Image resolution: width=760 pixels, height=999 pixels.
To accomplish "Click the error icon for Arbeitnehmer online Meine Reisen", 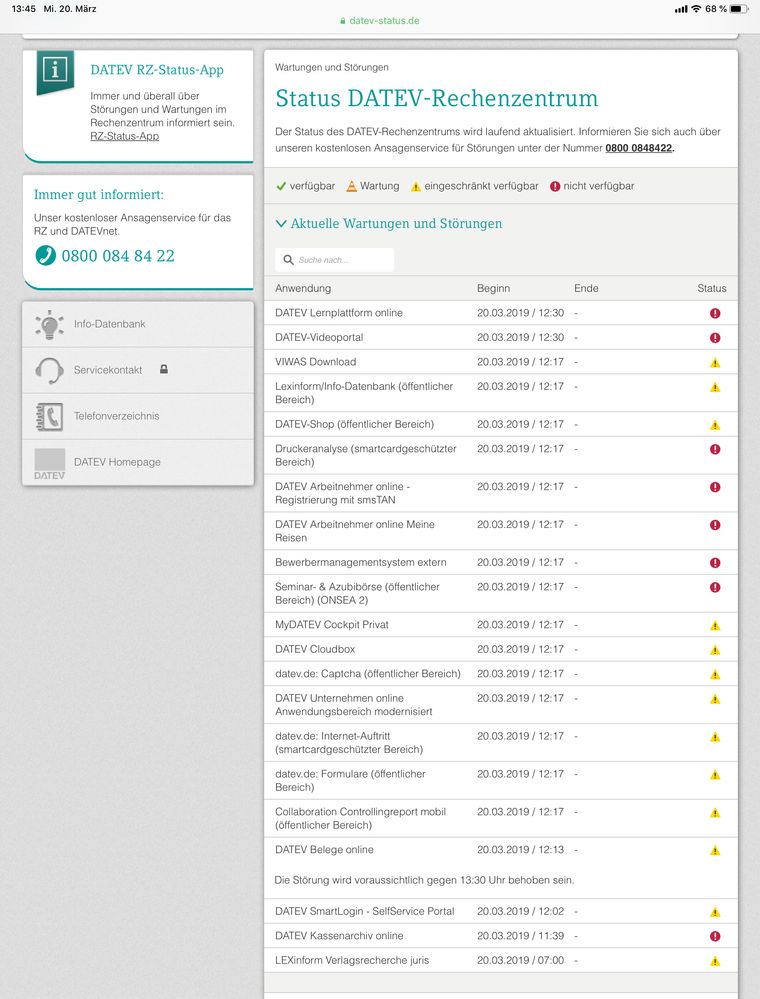I will tap(715, 525).
